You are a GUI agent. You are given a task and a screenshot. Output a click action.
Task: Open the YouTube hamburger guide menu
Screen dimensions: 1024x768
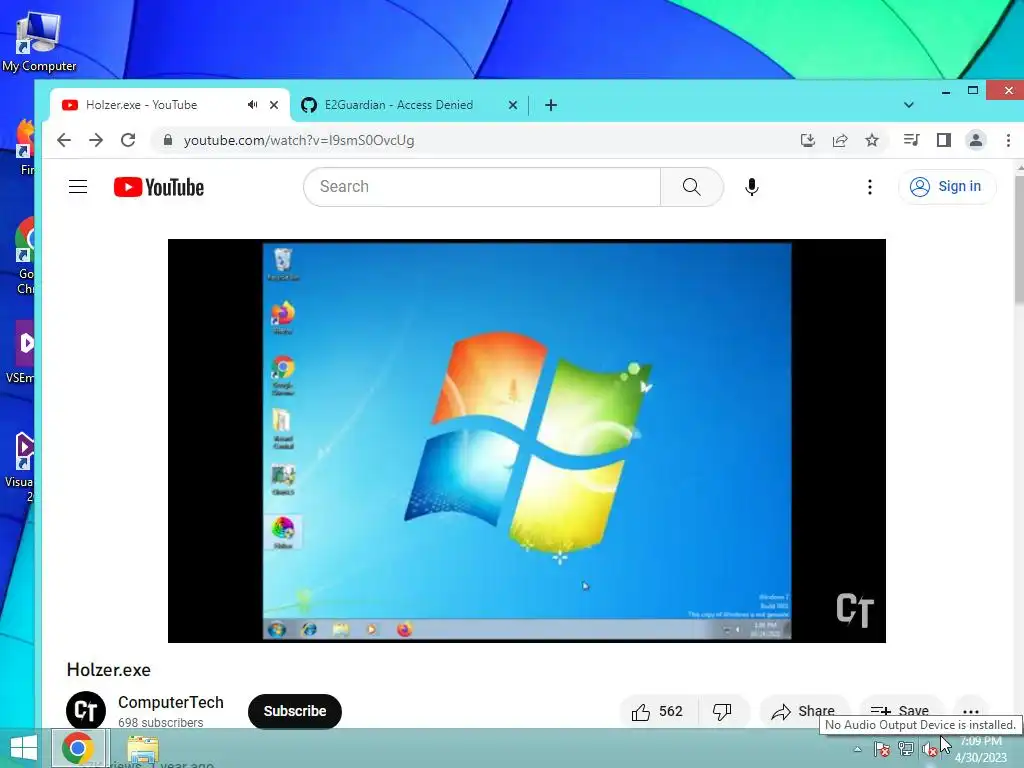tap(78, 187)
